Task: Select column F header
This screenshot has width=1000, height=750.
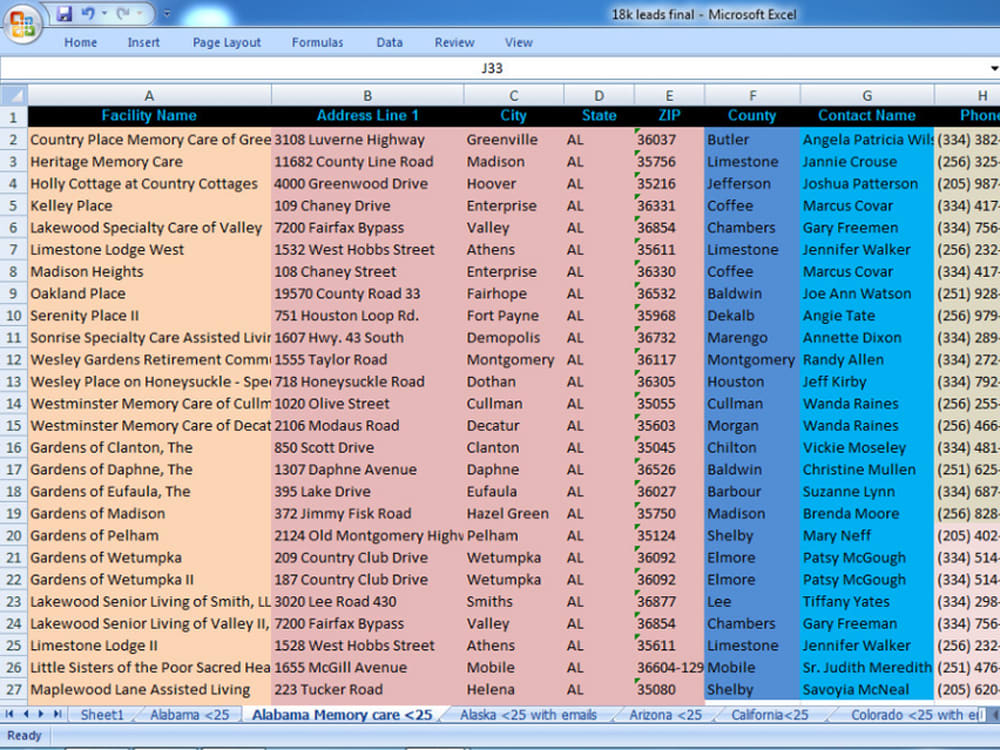Action: click(x=753, y=96)
